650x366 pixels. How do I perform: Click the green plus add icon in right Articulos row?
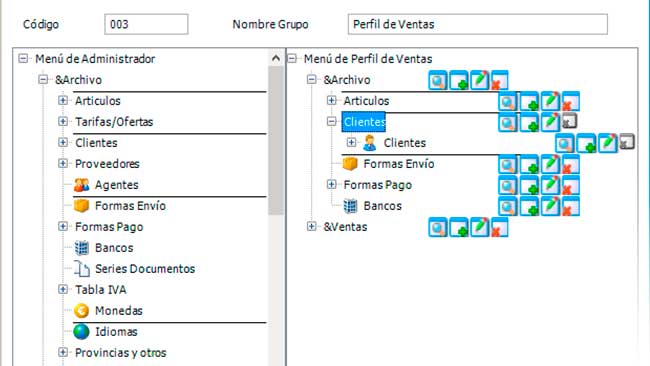pos(529,101)
